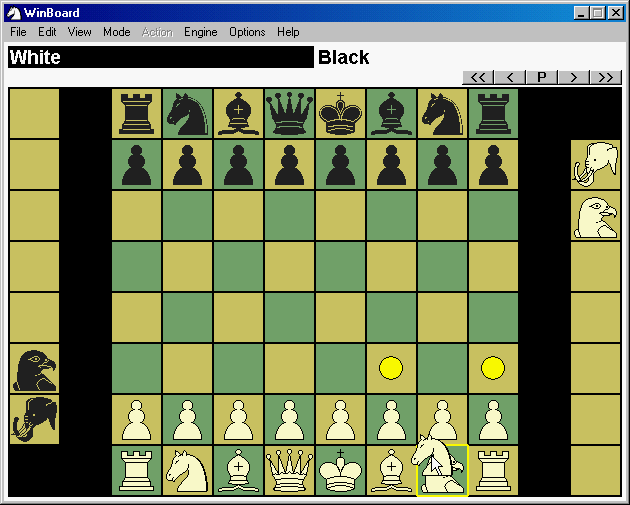Select the white bishop on c1
630x505 pixels.
239,470
